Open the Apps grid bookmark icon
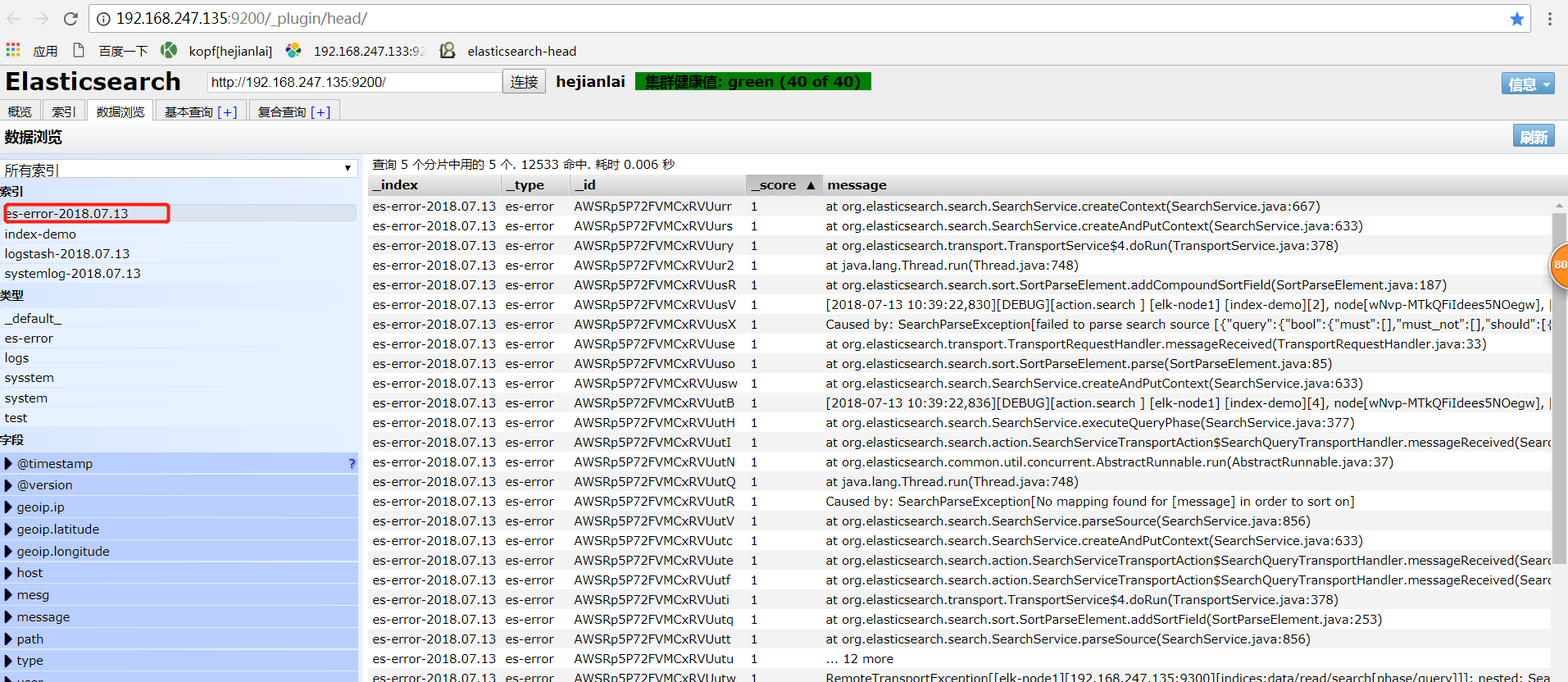This screenshot has width=1568, height=682. (13, 50)
